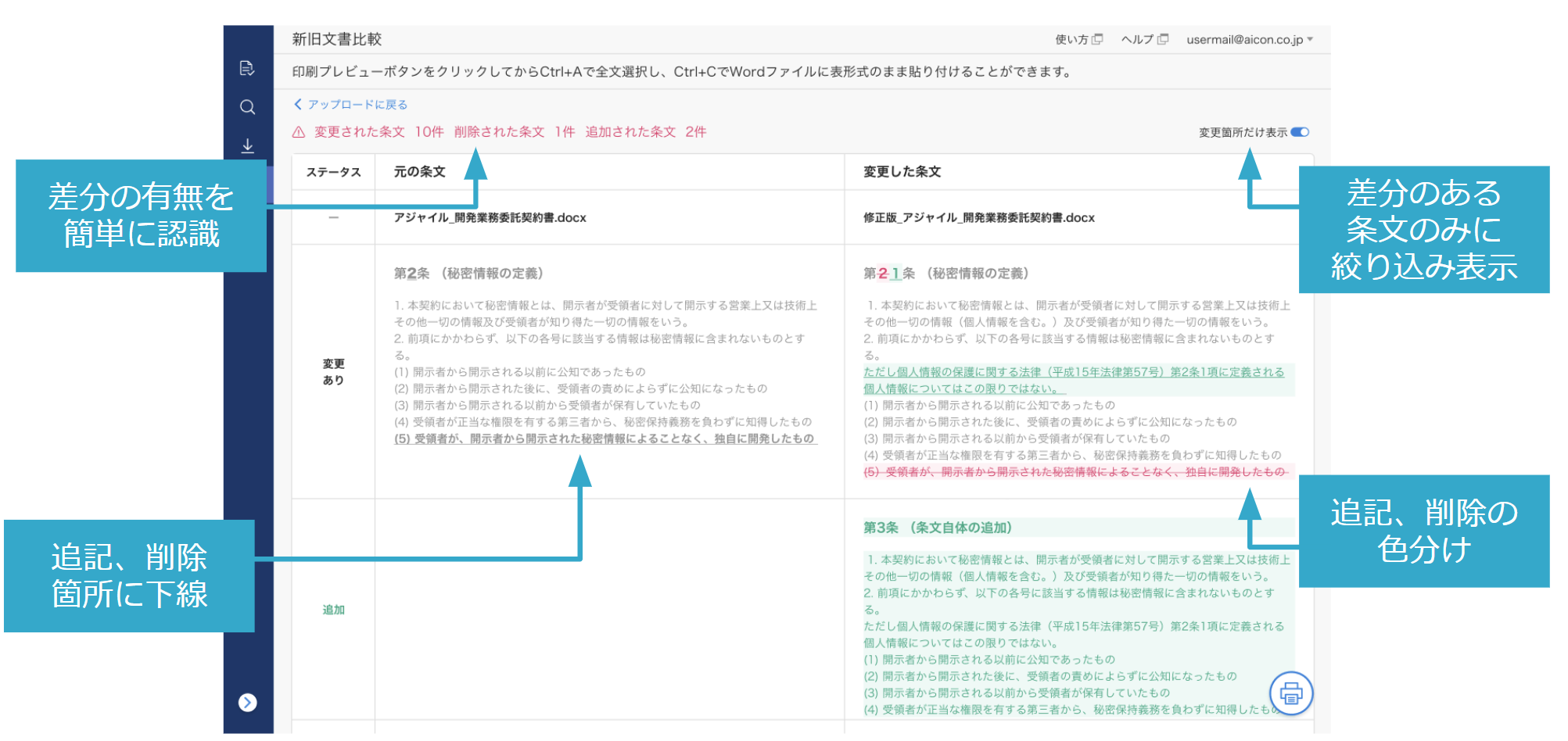Click external-link icon next to 使い方

[x=1097, y=39]
